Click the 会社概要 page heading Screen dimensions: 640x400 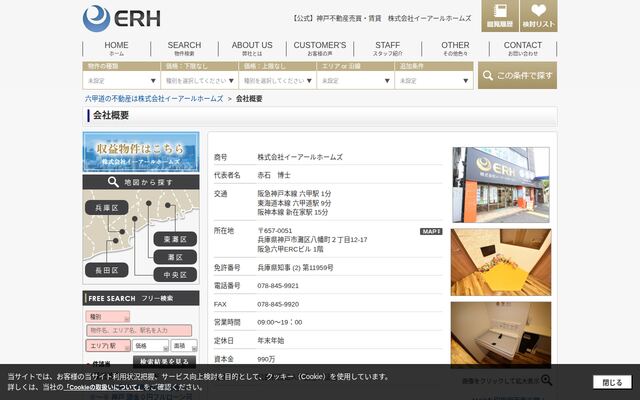tap(111, 116)
